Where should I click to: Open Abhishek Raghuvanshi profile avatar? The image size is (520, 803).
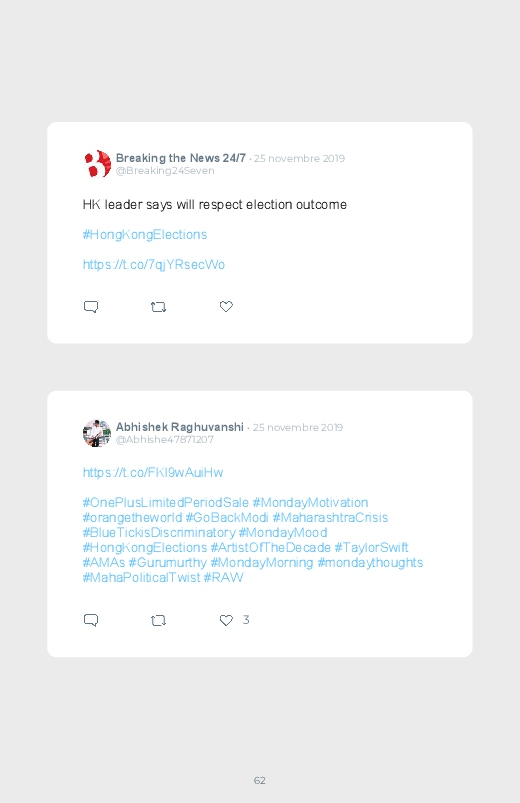(97, 433)
